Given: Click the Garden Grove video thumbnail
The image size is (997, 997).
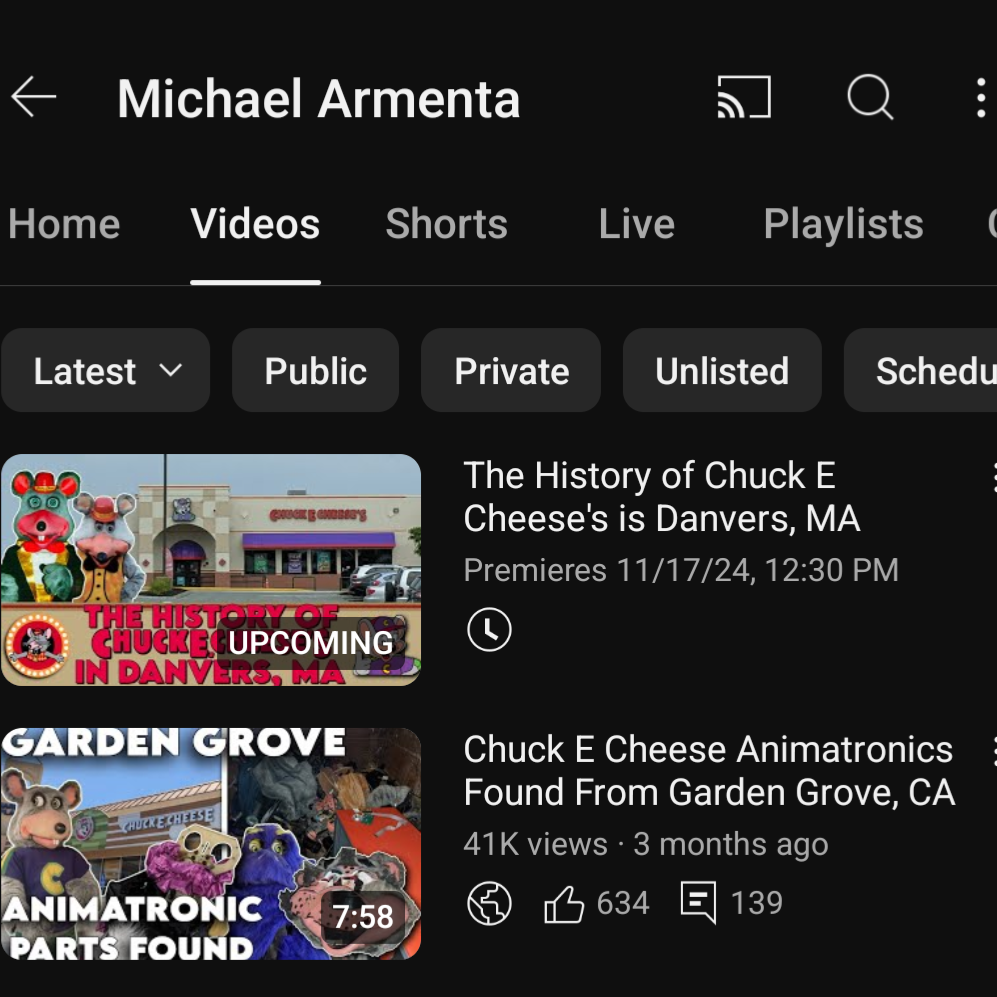Looking at the screenshot, I should tap(211, 844).
